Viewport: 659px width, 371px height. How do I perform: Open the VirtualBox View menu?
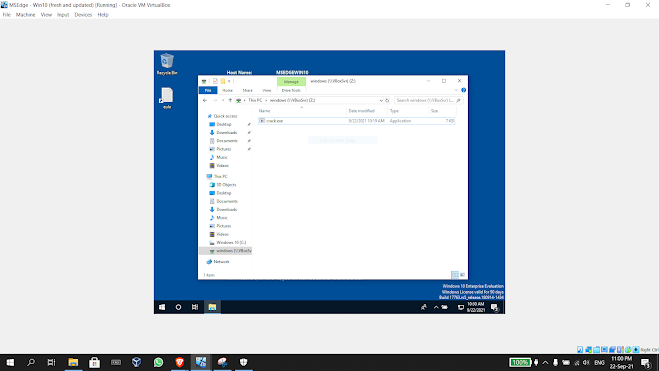[x=46, y=15]
